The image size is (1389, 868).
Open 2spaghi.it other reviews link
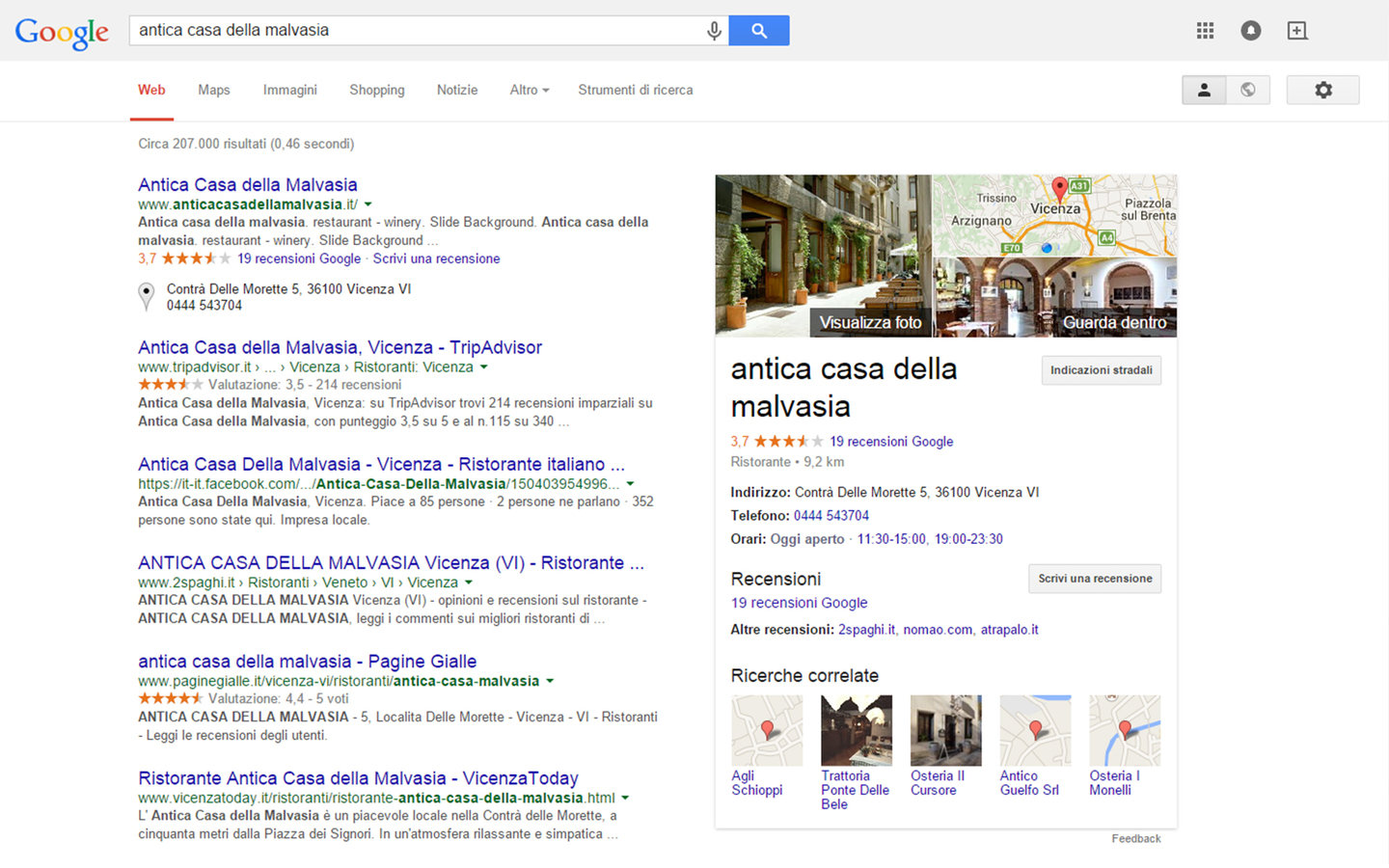(866, 630)
